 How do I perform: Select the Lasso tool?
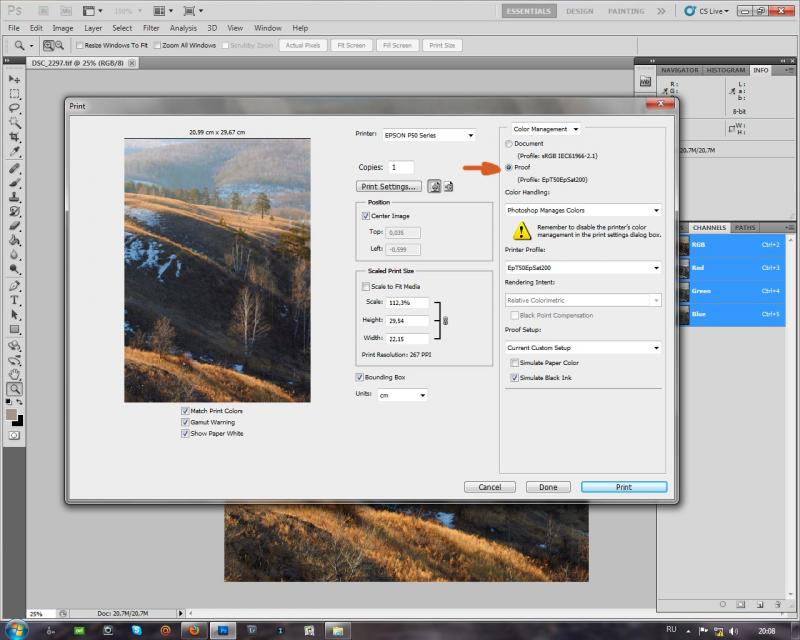click(x=14, y=108)
